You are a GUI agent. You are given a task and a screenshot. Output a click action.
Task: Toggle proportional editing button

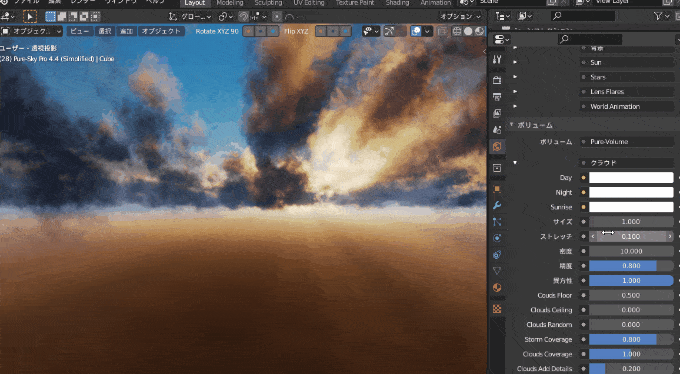tap(277, 17)
